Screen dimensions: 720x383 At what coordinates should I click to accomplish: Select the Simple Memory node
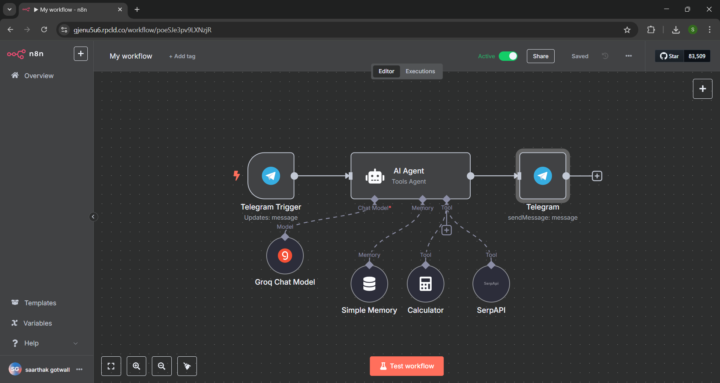369,284
